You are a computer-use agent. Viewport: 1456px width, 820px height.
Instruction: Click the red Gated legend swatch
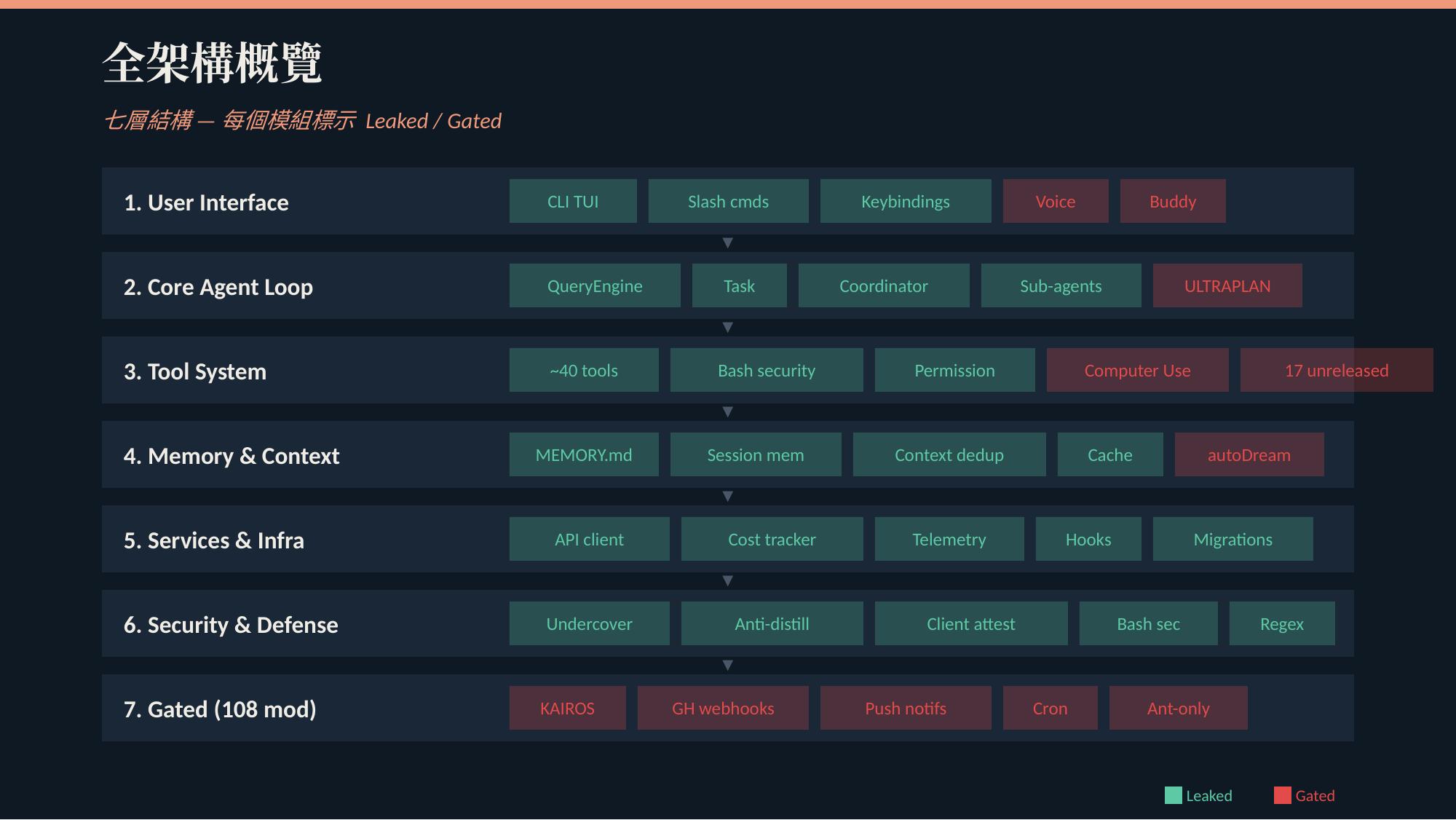pos(1283,795)
